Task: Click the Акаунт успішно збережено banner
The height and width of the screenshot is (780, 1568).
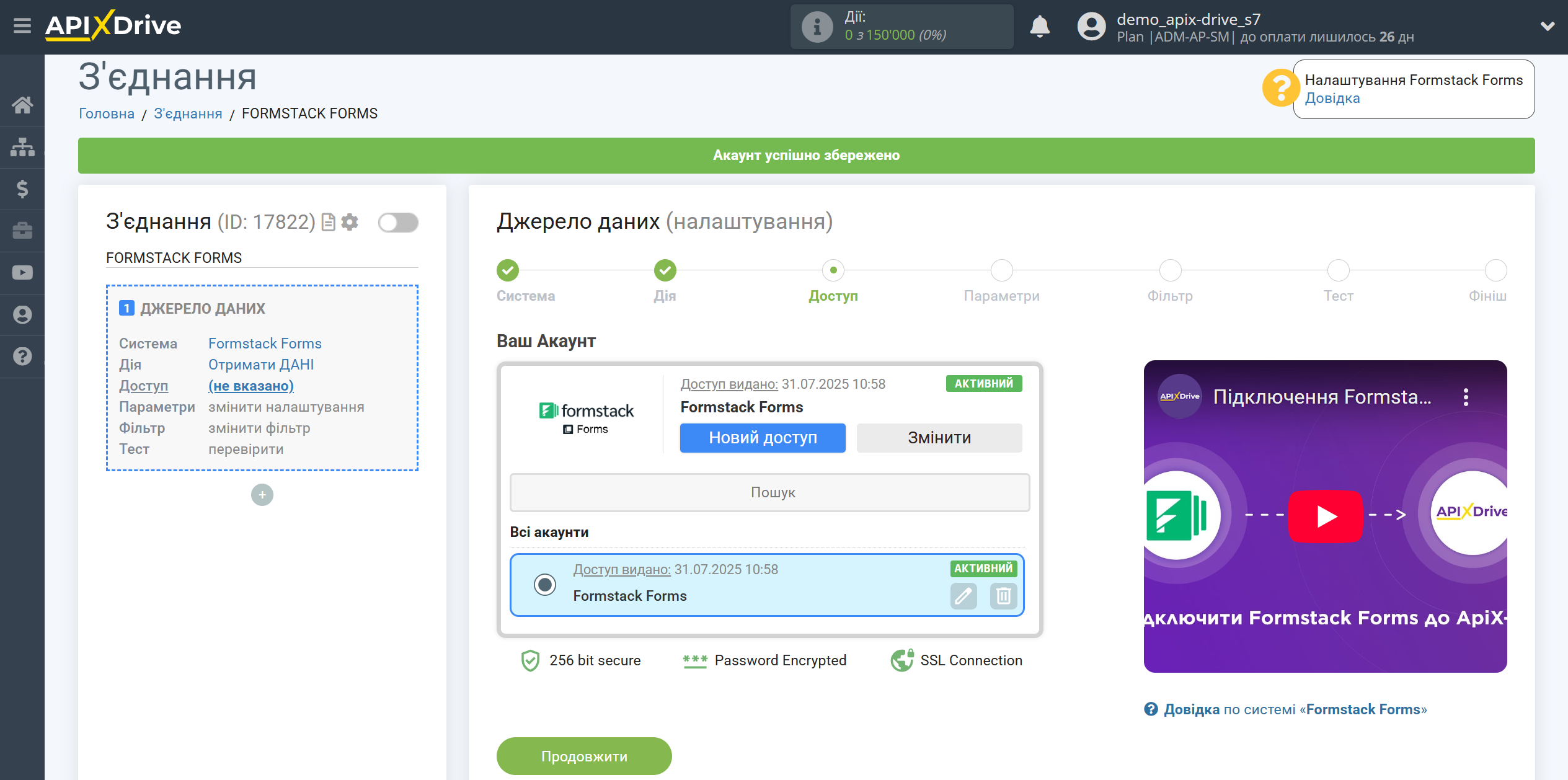Action: tap(806, 156)
